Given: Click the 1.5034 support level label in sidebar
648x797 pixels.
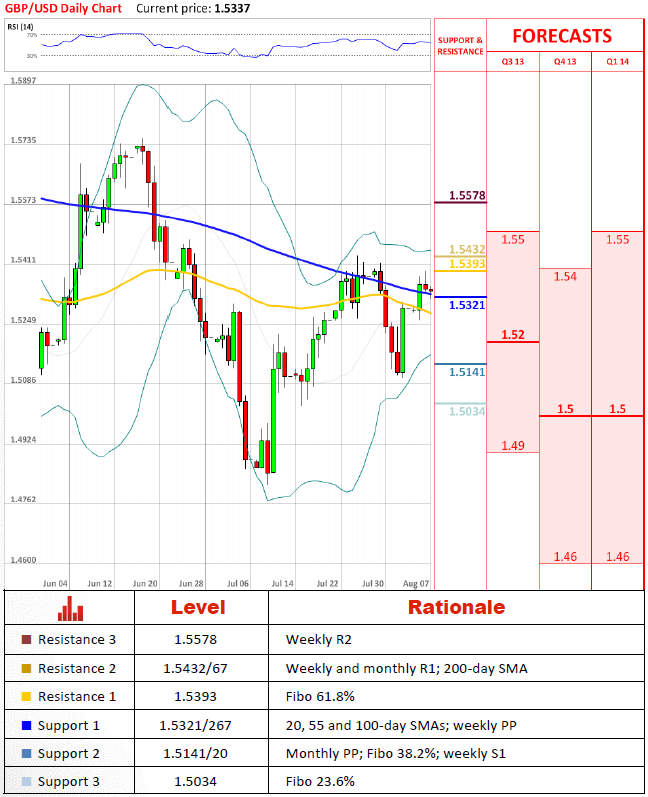Looking at the screenshot, I should click(467, 411).
